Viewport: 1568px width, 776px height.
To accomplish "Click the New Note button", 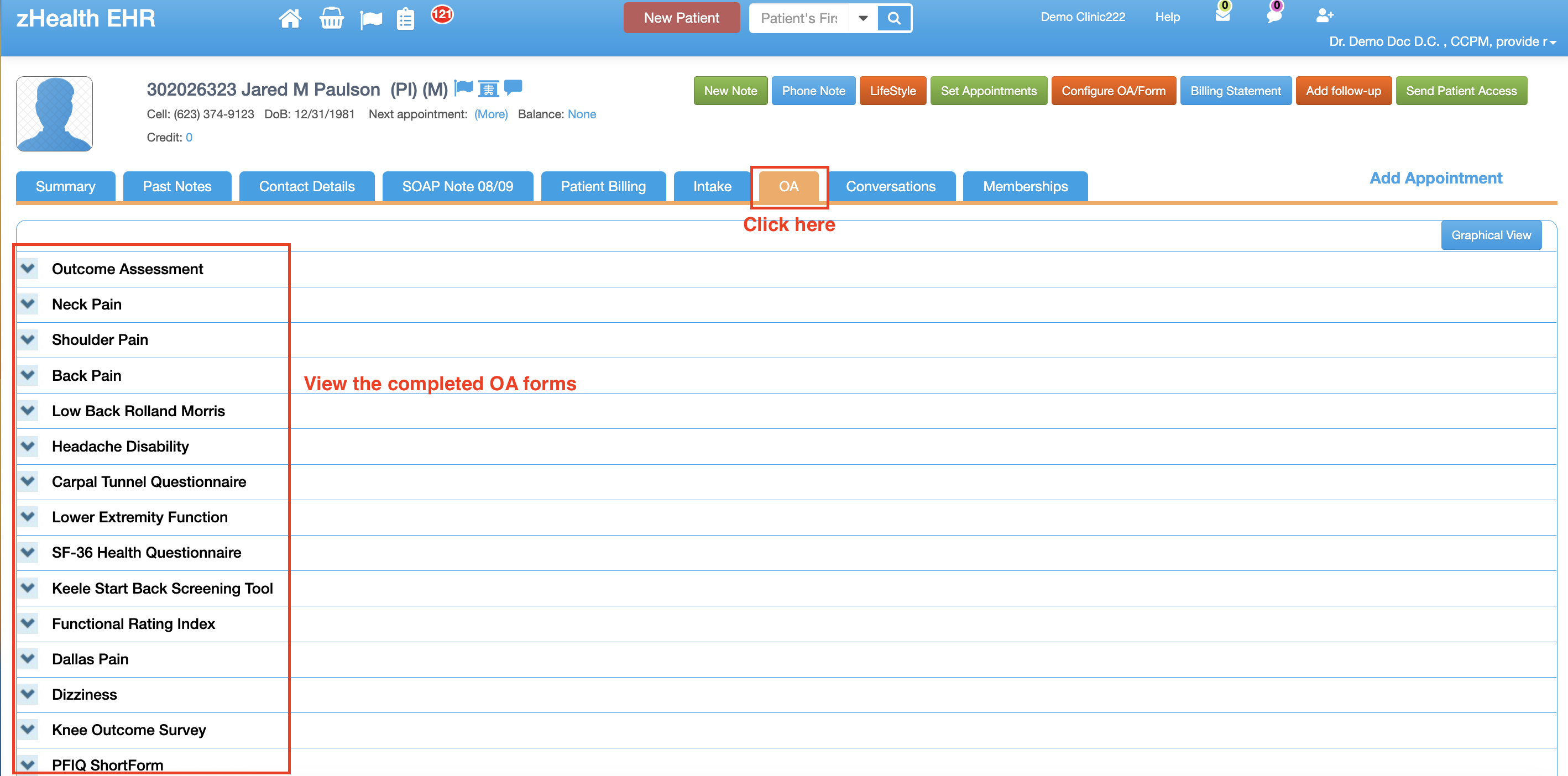I will pyautogui.click(x=730, y=91).
